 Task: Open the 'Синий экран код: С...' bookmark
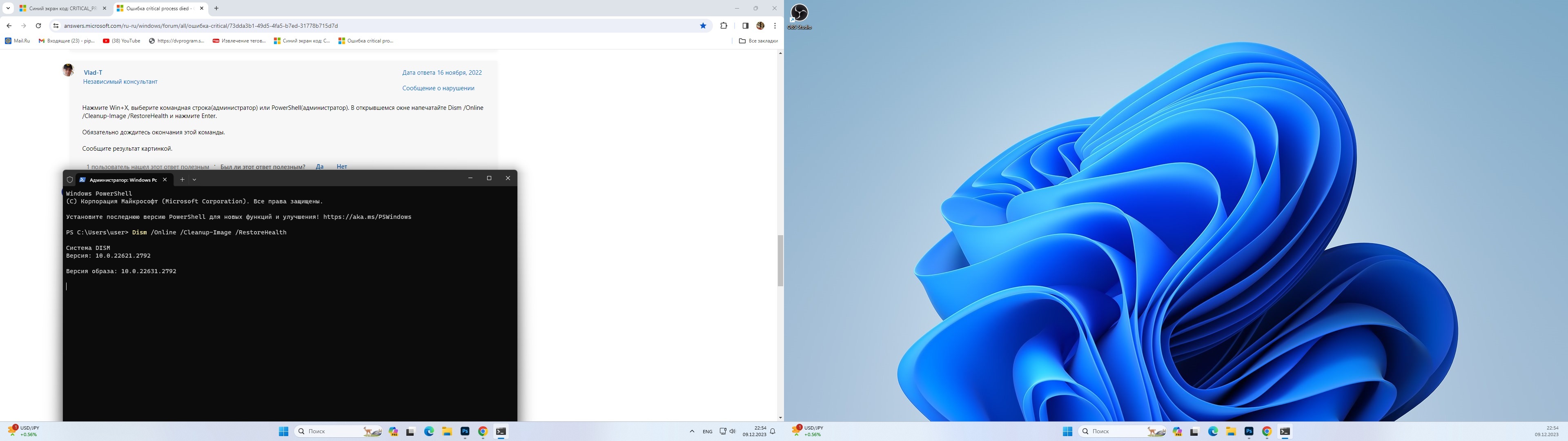302,41
